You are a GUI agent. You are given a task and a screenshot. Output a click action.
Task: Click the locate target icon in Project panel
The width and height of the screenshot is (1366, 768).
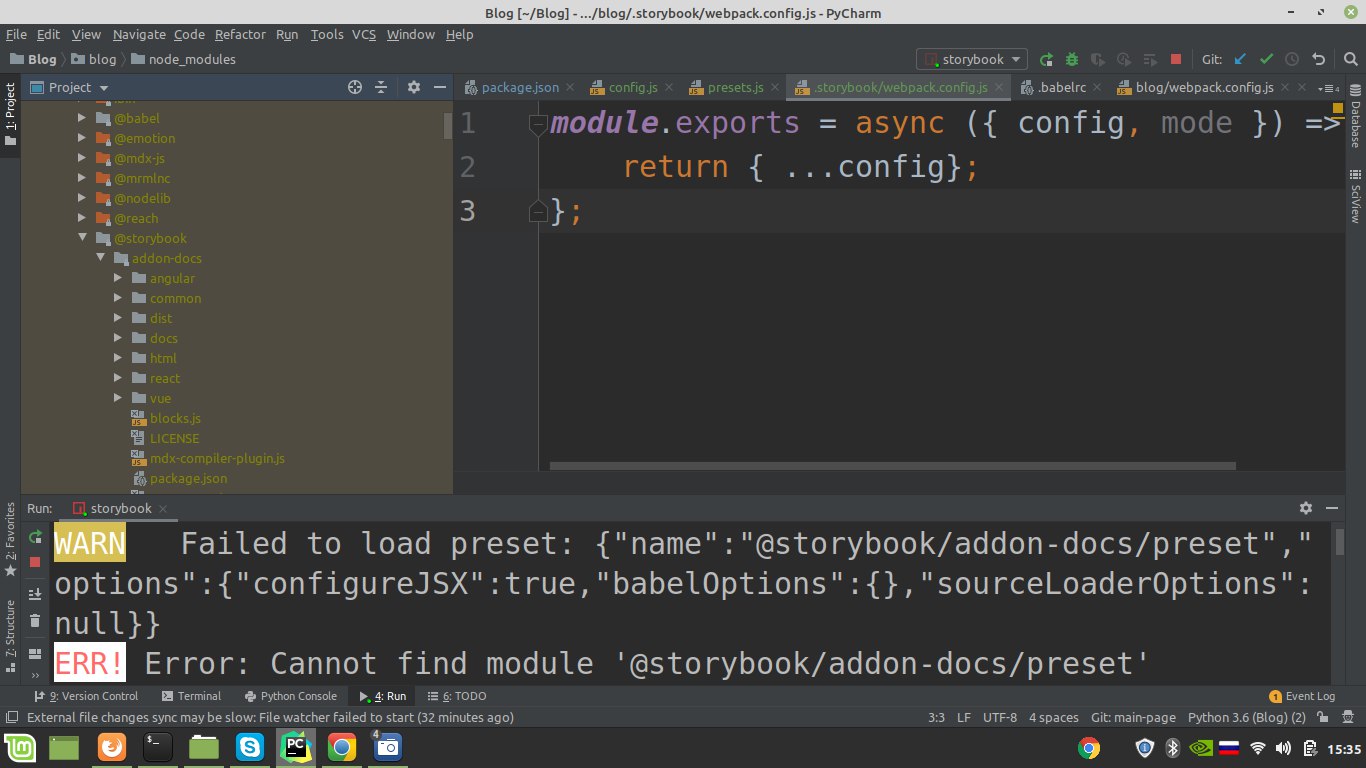click(x=354, y=87)
